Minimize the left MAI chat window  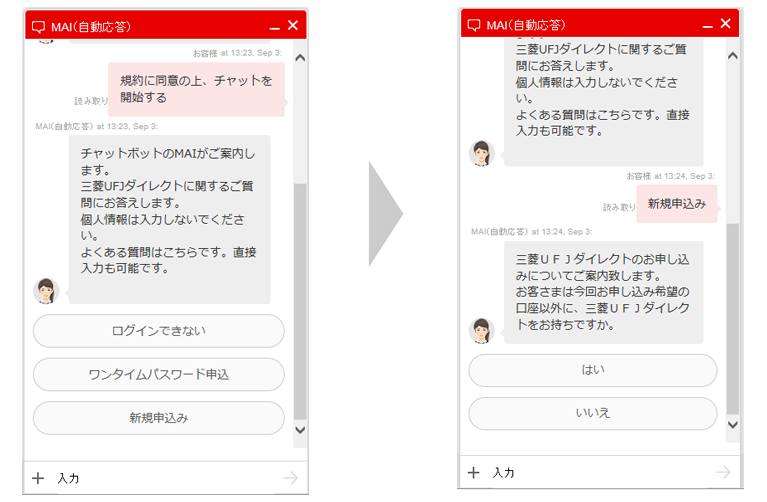(274, 28)
